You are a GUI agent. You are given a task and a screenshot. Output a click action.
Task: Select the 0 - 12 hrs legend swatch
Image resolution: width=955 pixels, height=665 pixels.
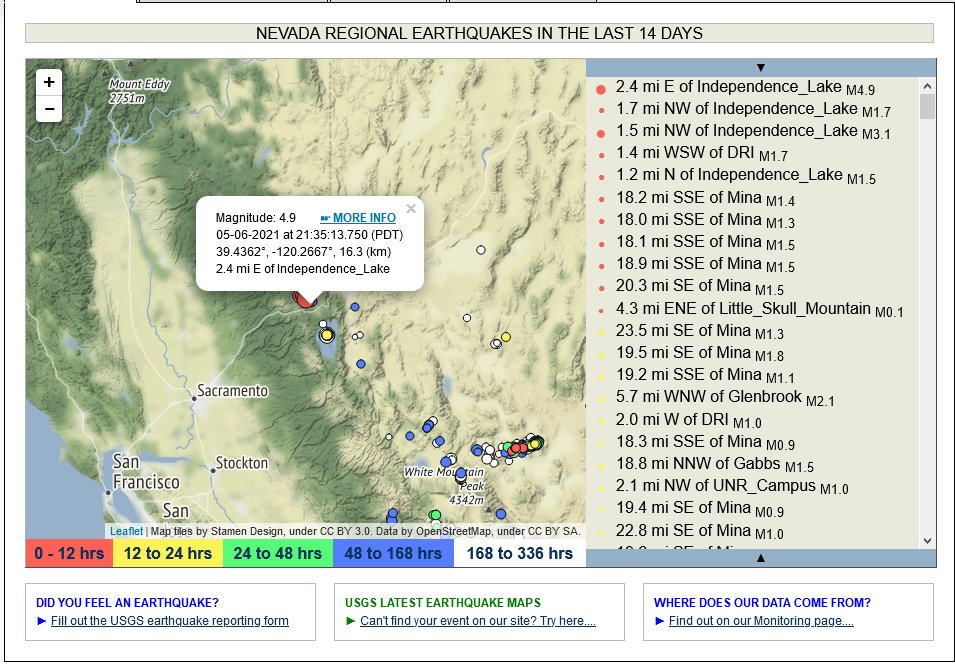tap(69, 554)
